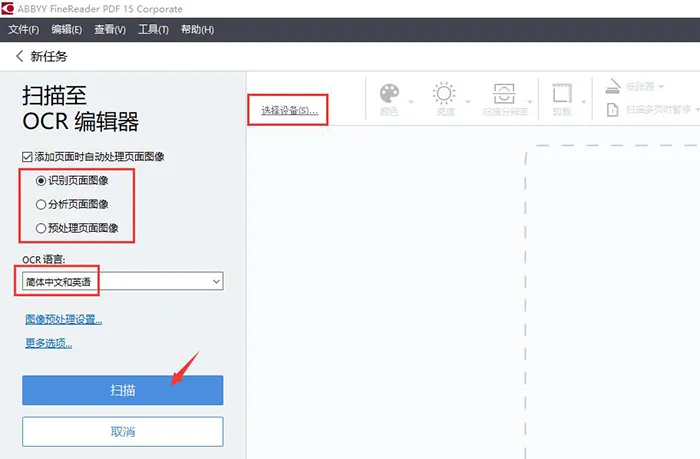Open the 更多选项... link
The height and width of the screenshot is (459, 700).
click(48, 343)
